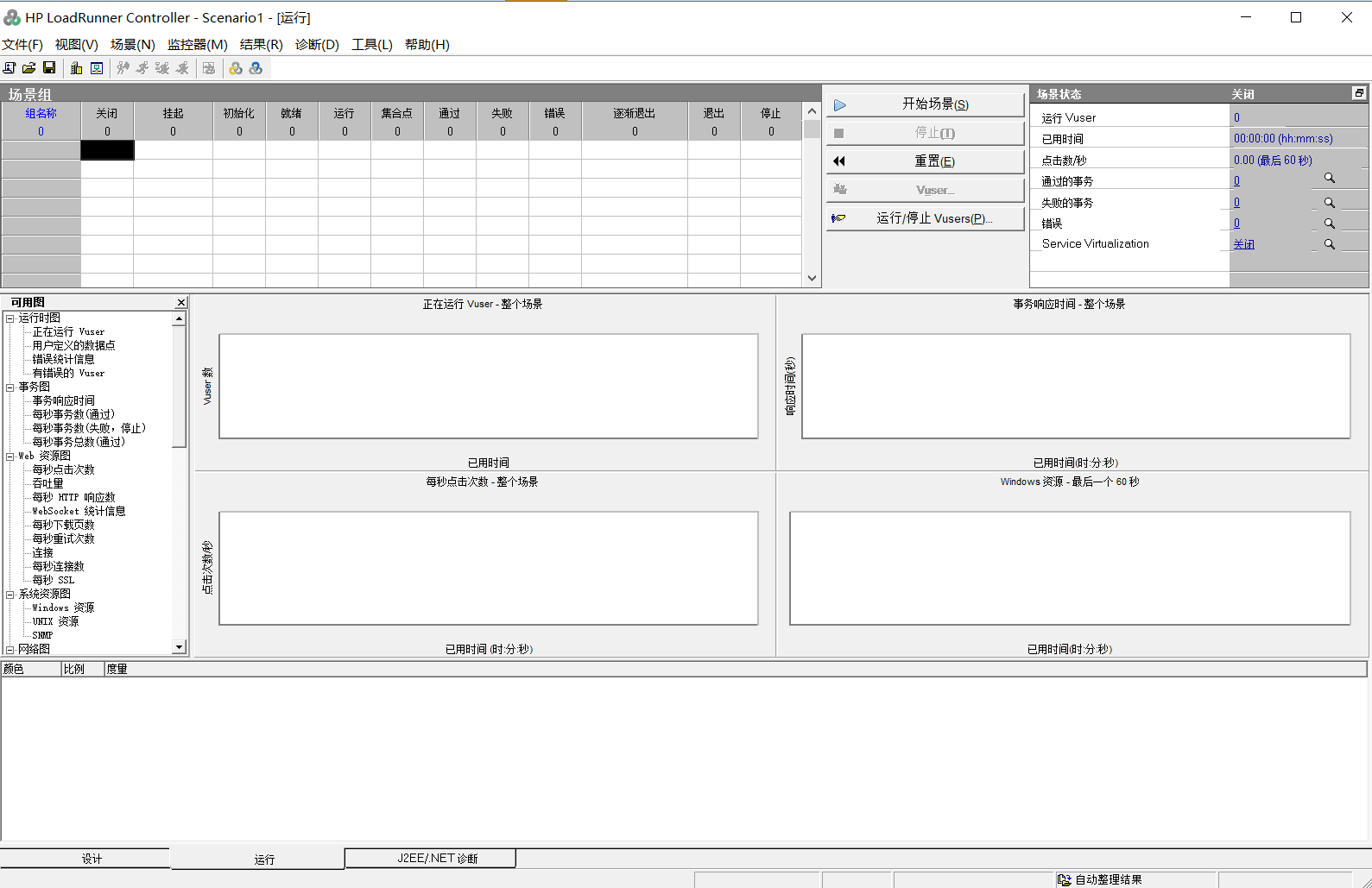Click the 失败的事务 count link
The height and width of the screenshot is (888, 1372).
coord(1236,203)
